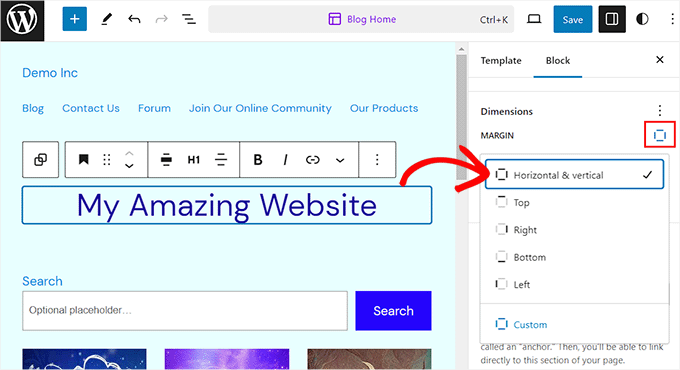Image resolution: width=680 pixels, height=370 pixels.
Task: Open the Contact Us navigation link
Action: pos(91,108)
